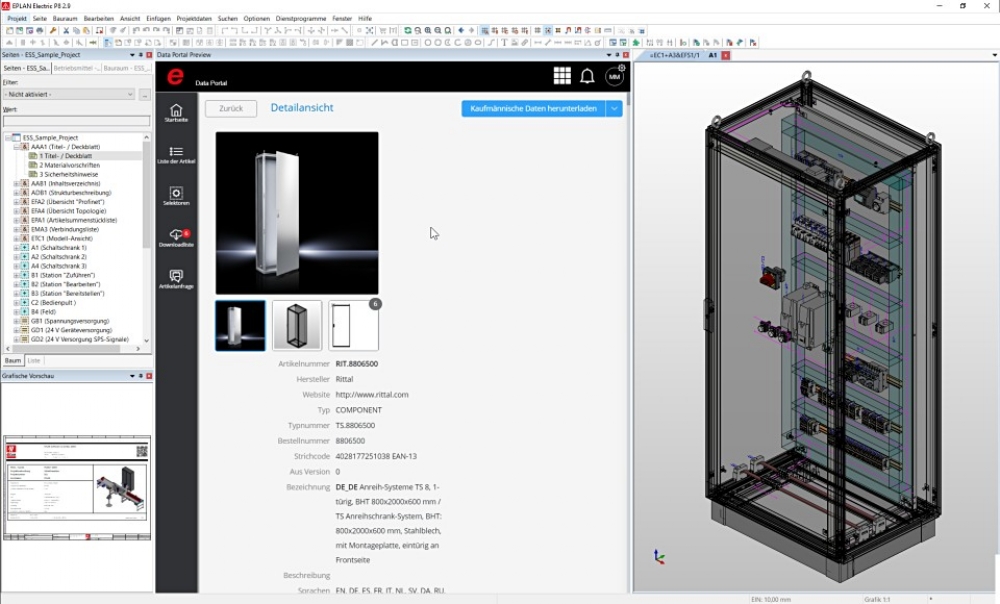Click Kaufmännische Daten herunterladen button

tap(533, 108)
